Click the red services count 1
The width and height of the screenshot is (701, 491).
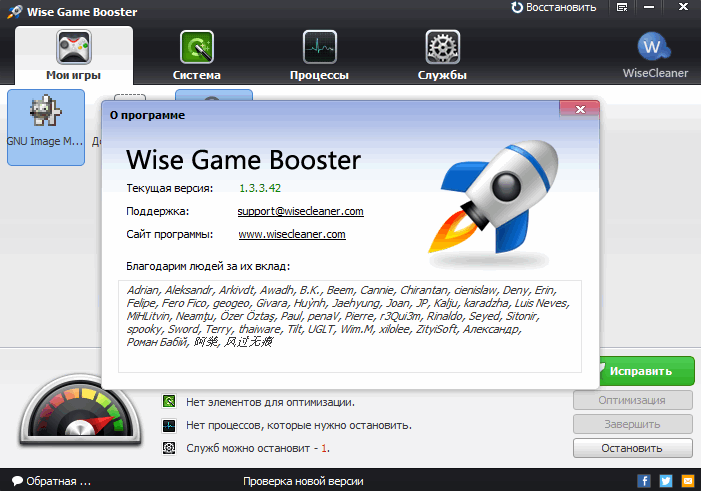[325, 448]
